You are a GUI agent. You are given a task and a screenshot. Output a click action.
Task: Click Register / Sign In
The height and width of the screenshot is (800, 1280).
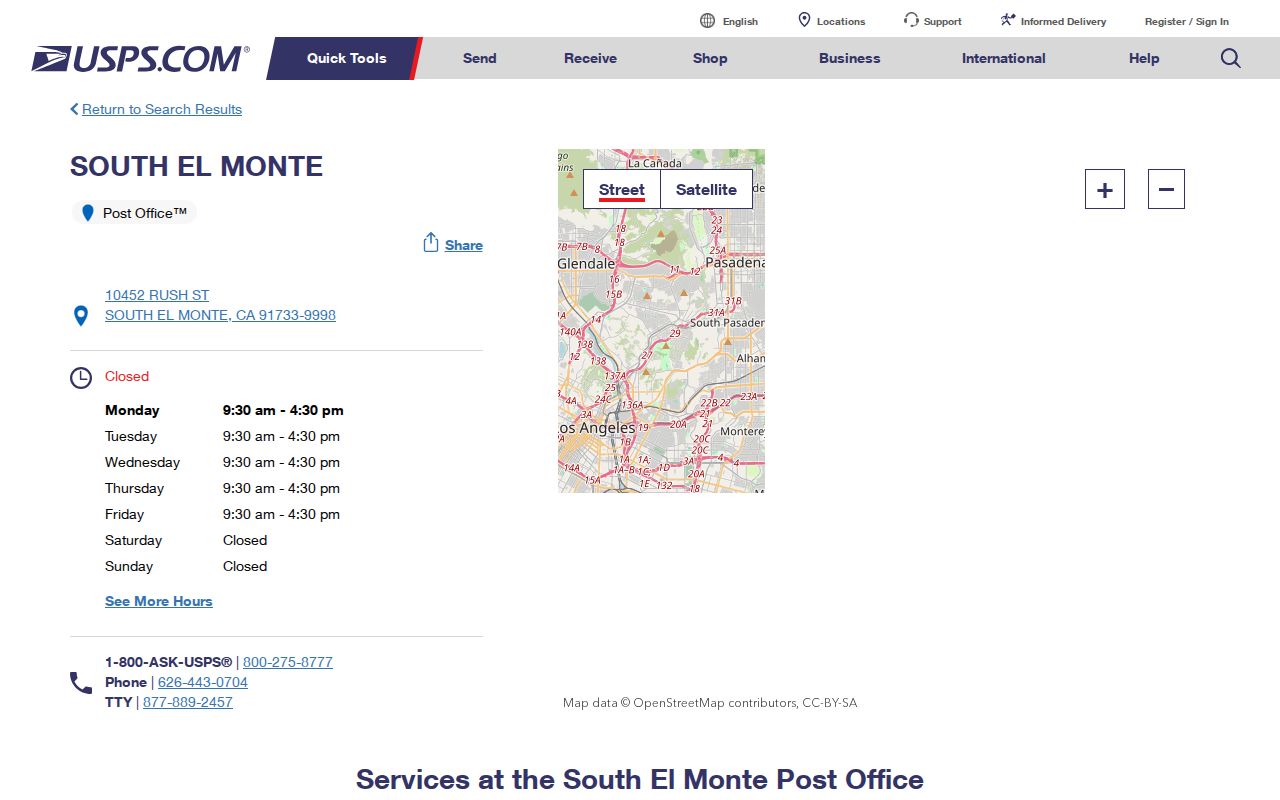pyautogui.click(x=1187, y=21)
